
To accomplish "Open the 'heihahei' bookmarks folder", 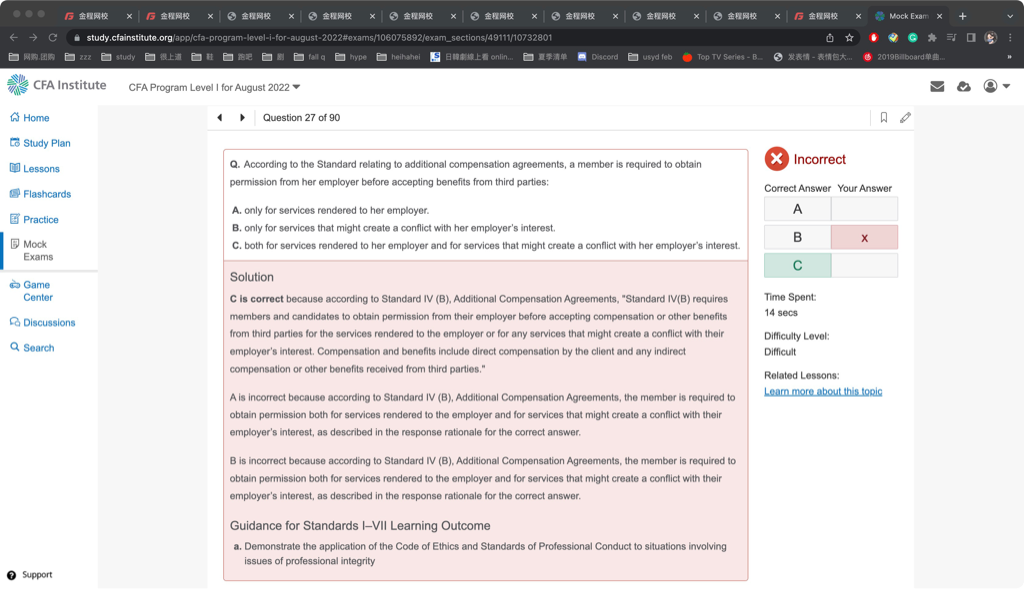I will (x=398, y=57).
